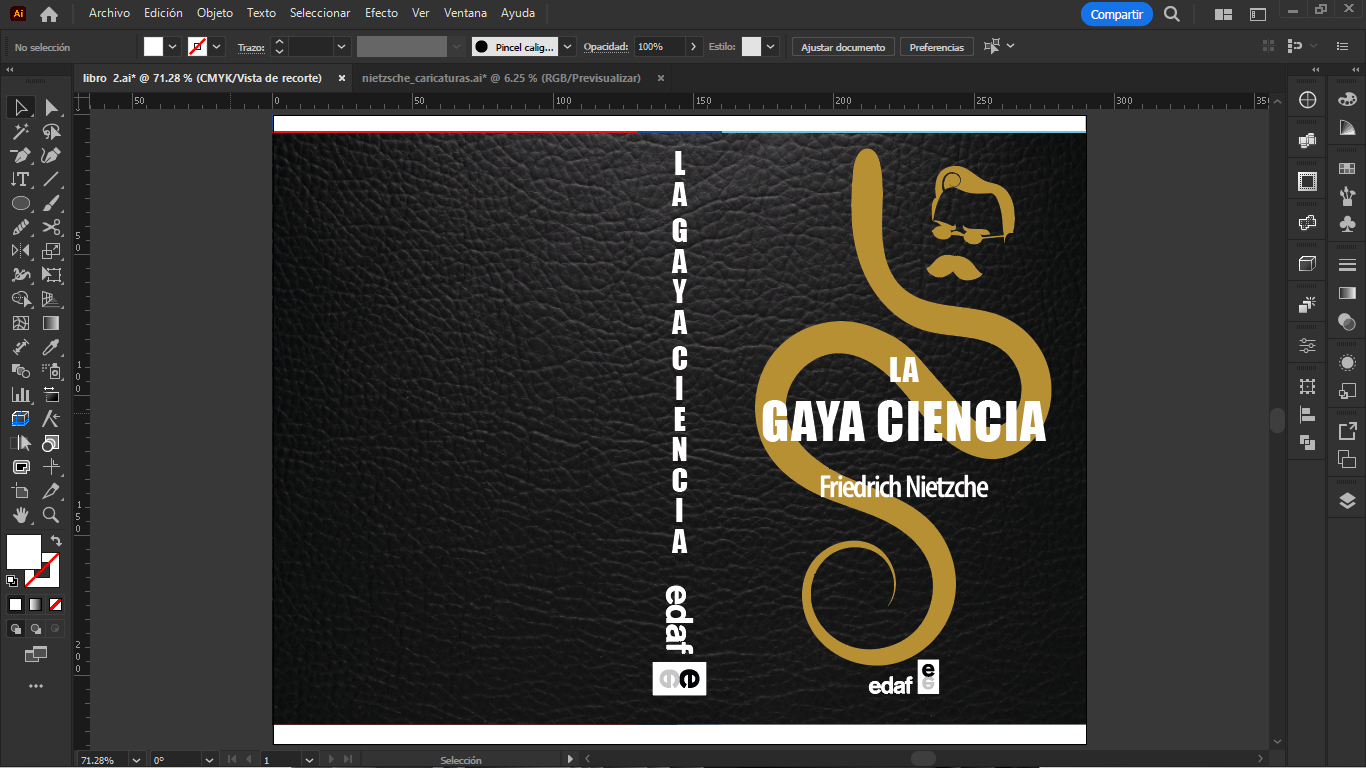The height and width of the screenshot is (768, 1366).
Task: Click the control bar fill swatch
Action: pos(153,47)
